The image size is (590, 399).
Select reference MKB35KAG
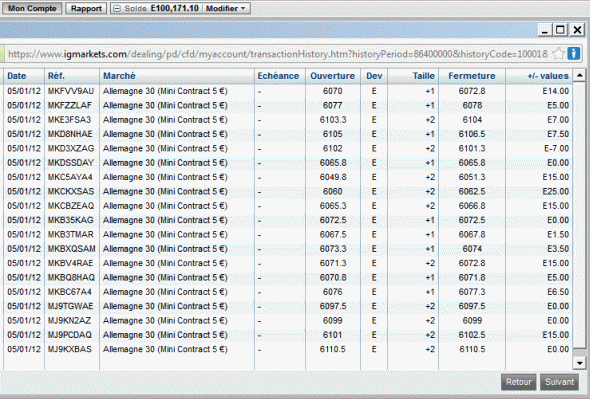coord(70,220)
